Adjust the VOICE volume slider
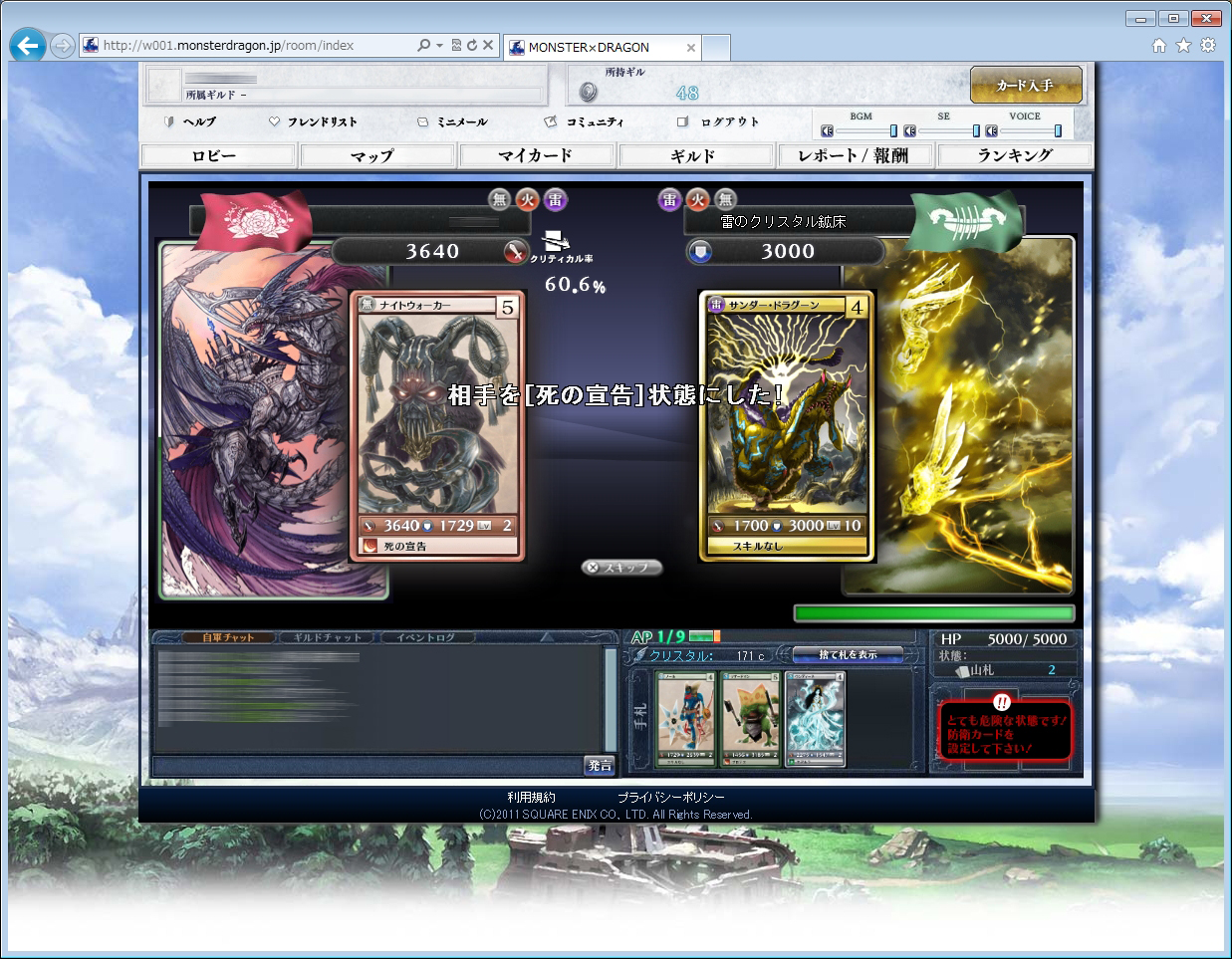 coord(1031,130)
